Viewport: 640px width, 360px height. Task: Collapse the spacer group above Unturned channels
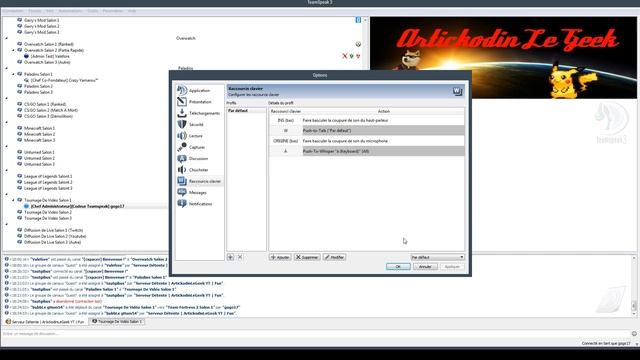[7, 146]
